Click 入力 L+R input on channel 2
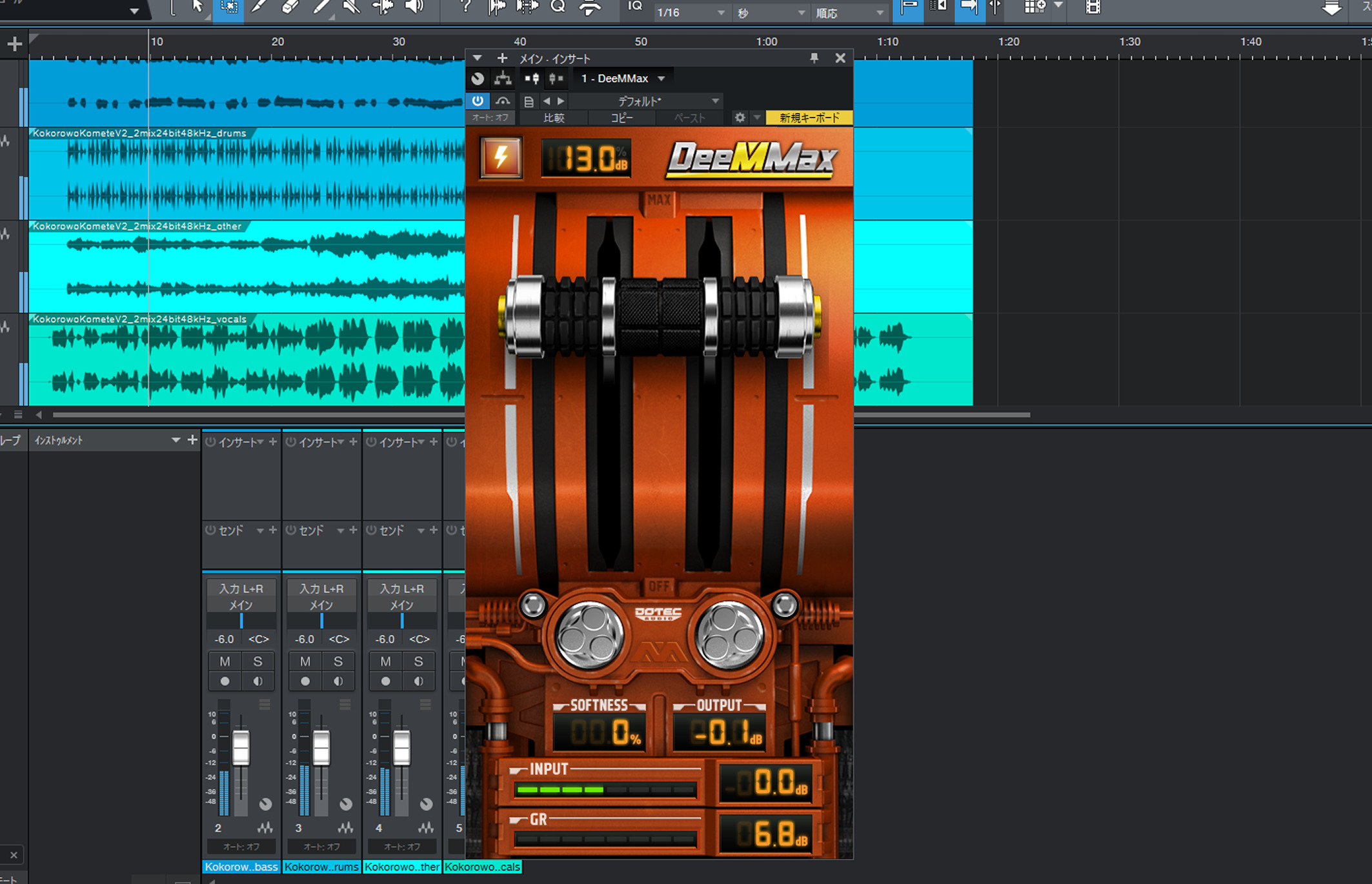The height and width of the screenshot is (884, 1372). tap(241, 588)
